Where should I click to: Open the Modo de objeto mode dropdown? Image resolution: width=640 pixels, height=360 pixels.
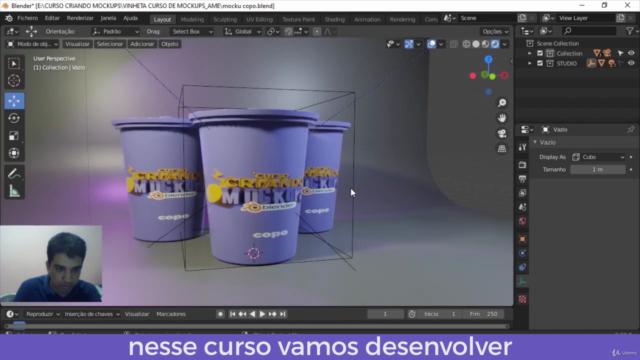(x=32, y=44)
